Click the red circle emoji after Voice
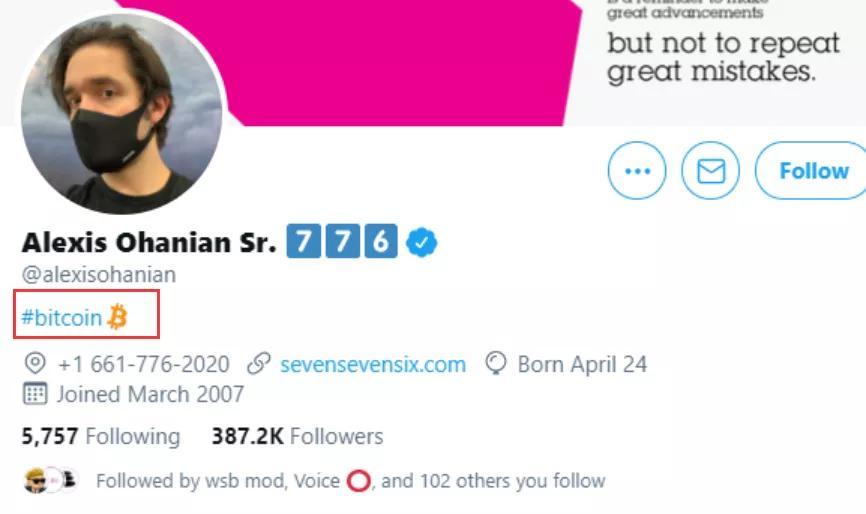The image size is (866, 514). coord(358,481)
